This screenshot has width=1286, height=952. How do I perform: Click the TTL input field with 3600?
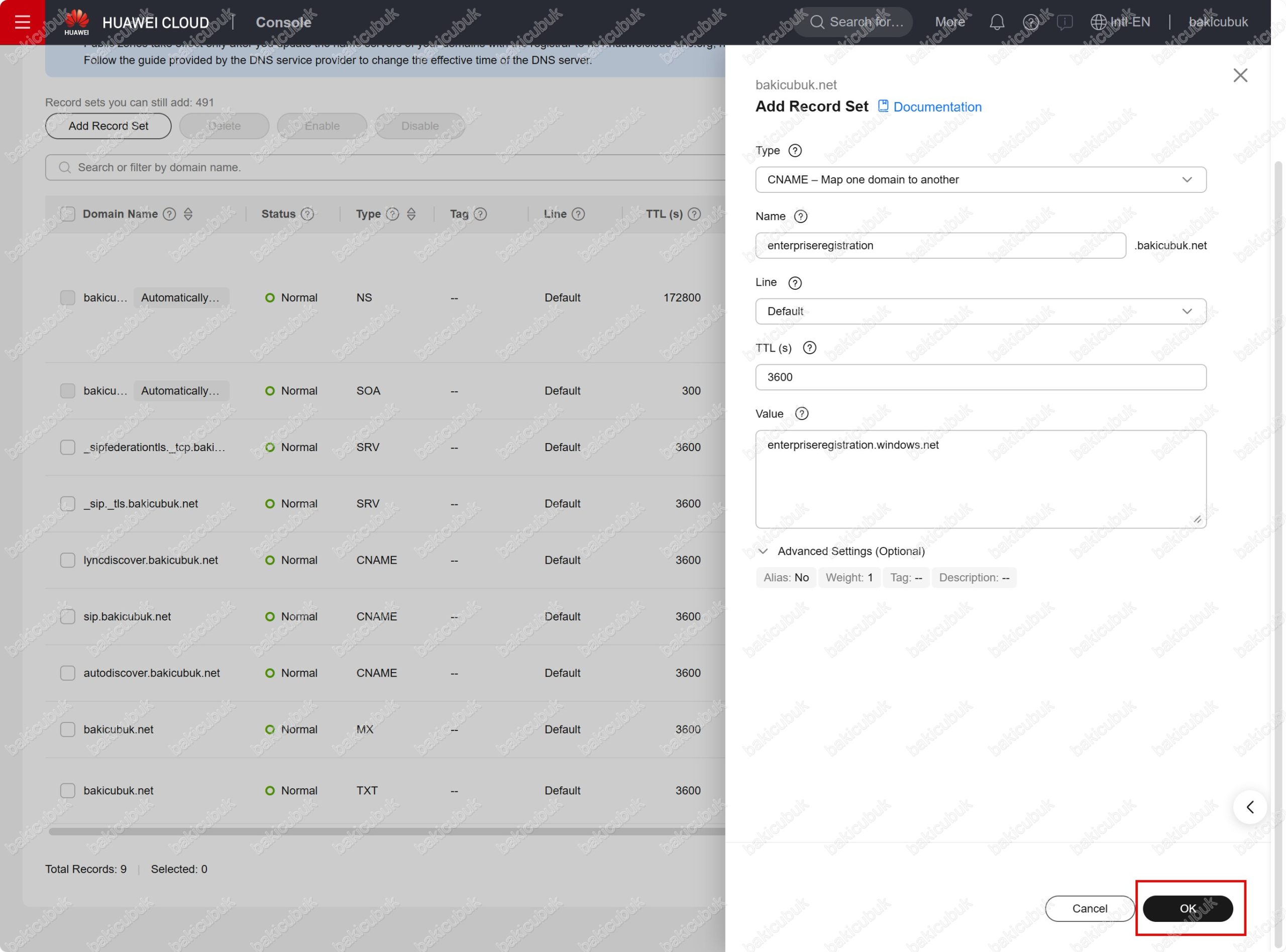pos(980,377)
